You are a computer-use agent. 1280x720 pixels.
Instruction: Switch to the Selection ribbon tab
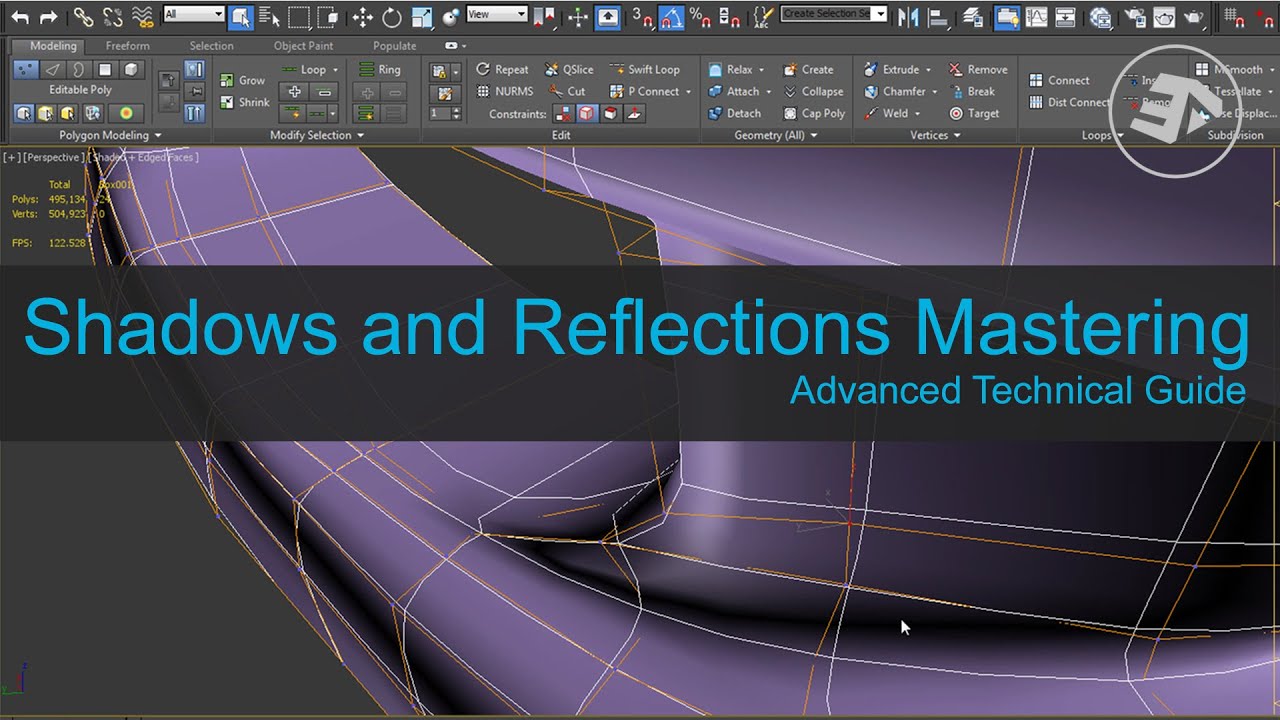212,46
